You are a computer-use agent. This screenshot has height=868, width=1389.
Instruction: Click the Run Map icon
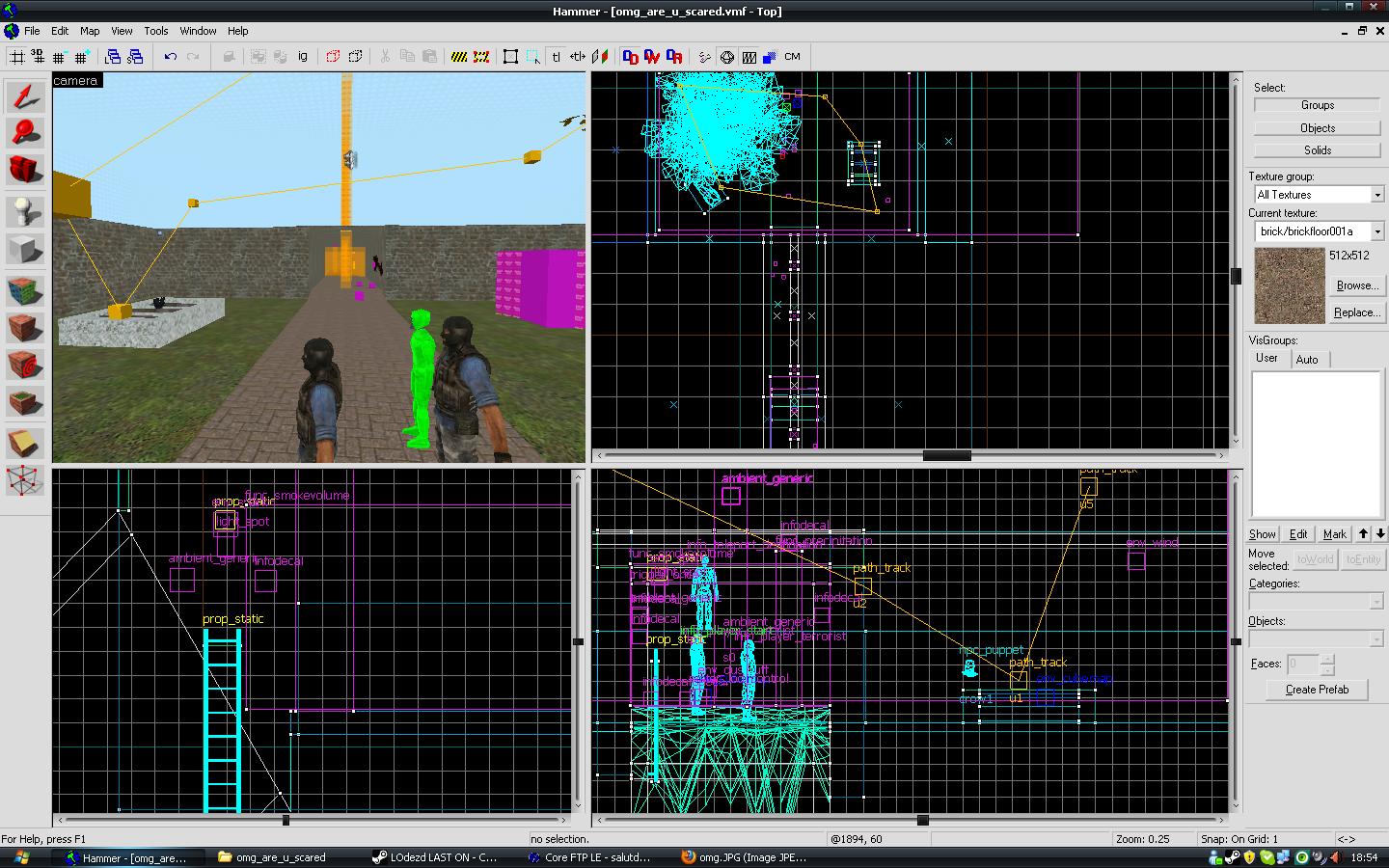point(705,57)
